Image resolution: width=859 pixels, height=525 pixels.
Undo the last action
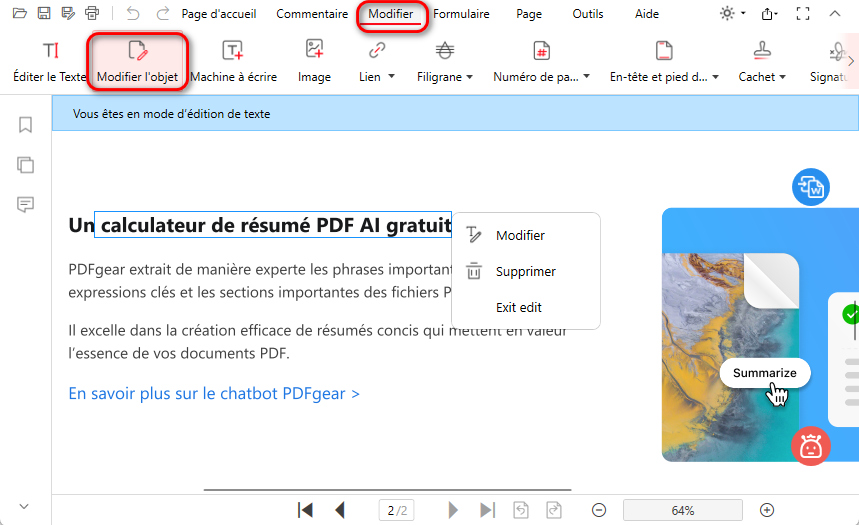point(133,13)
